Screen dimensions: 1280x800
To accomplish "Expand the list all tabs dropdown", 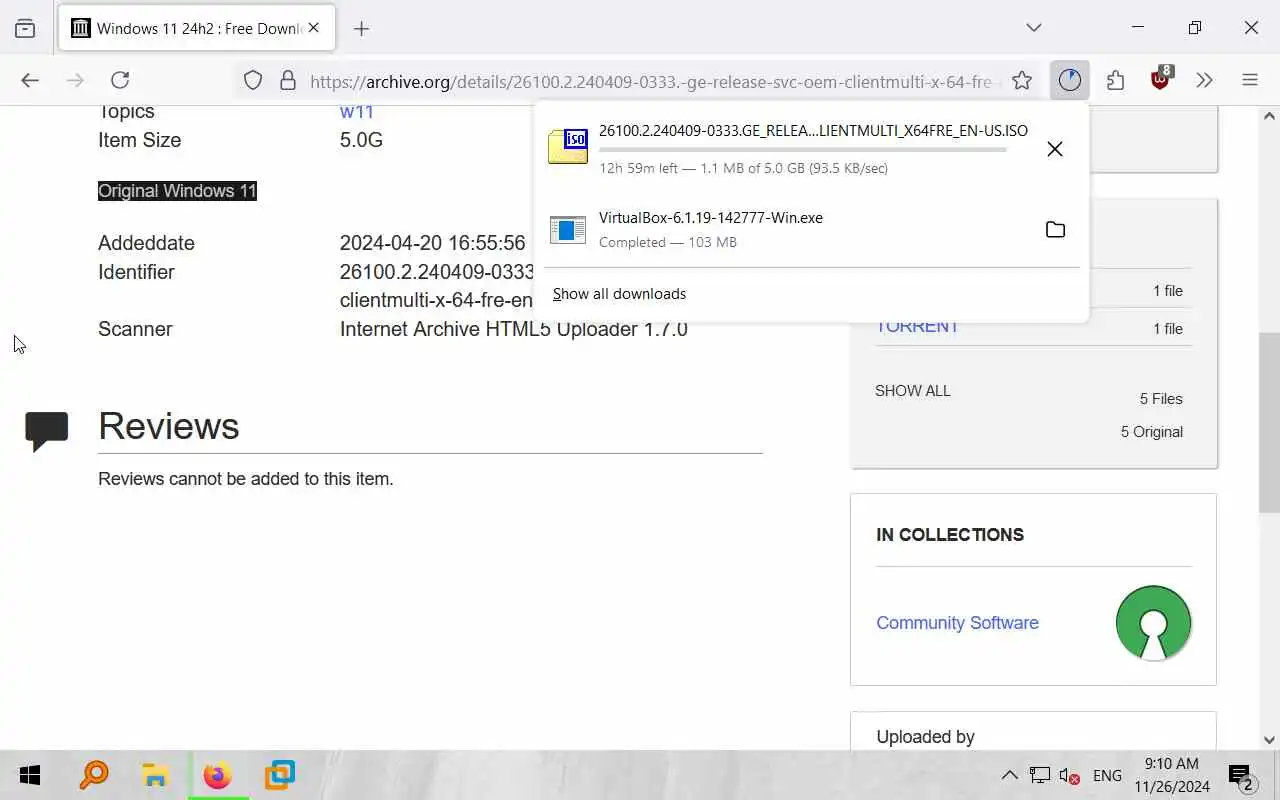I will coord(1034,28).
